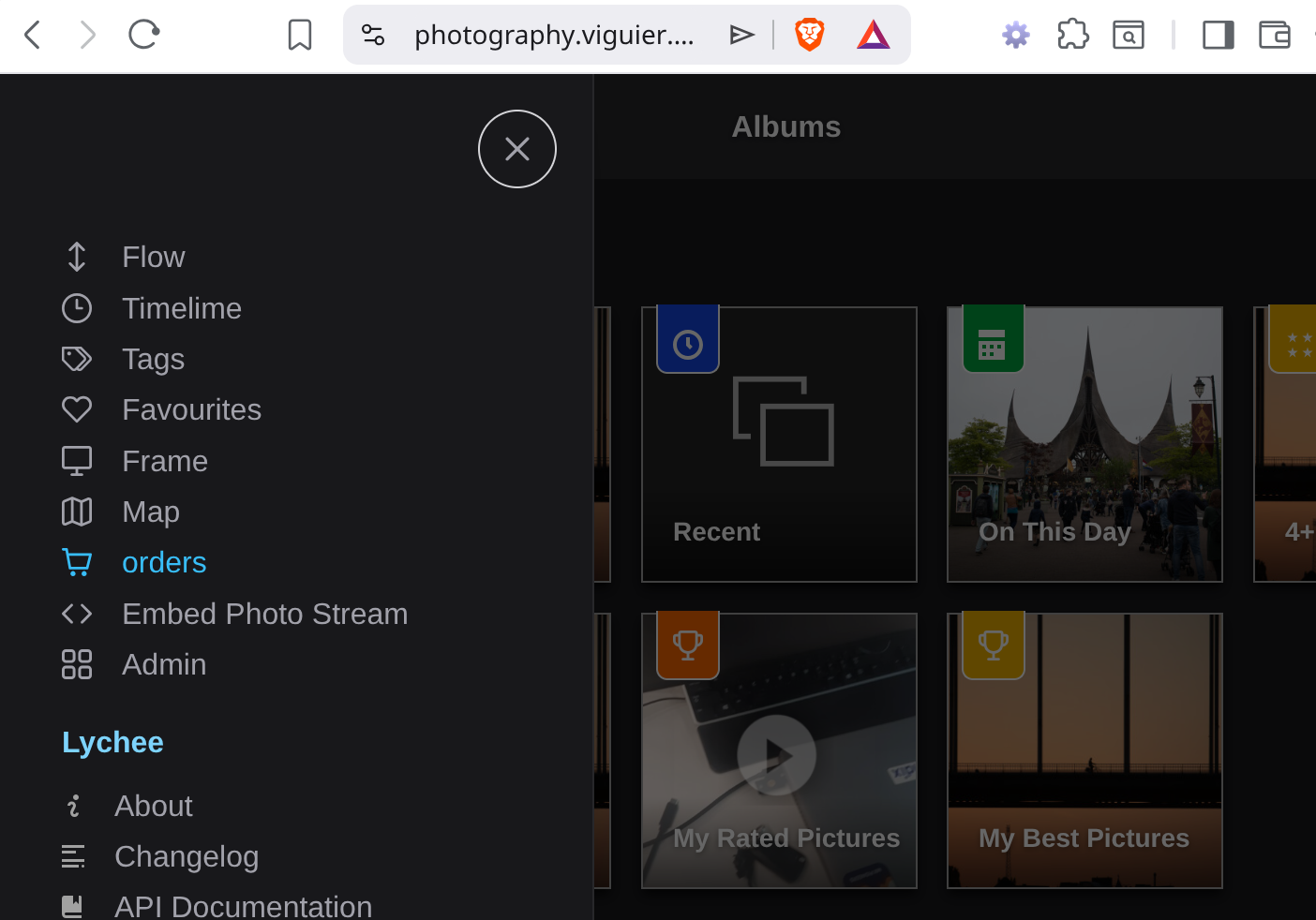This screenshot has width=1316, height=920.
Task: Click the yellow stars badge on the 4+ album
Action: (1294, 340)
